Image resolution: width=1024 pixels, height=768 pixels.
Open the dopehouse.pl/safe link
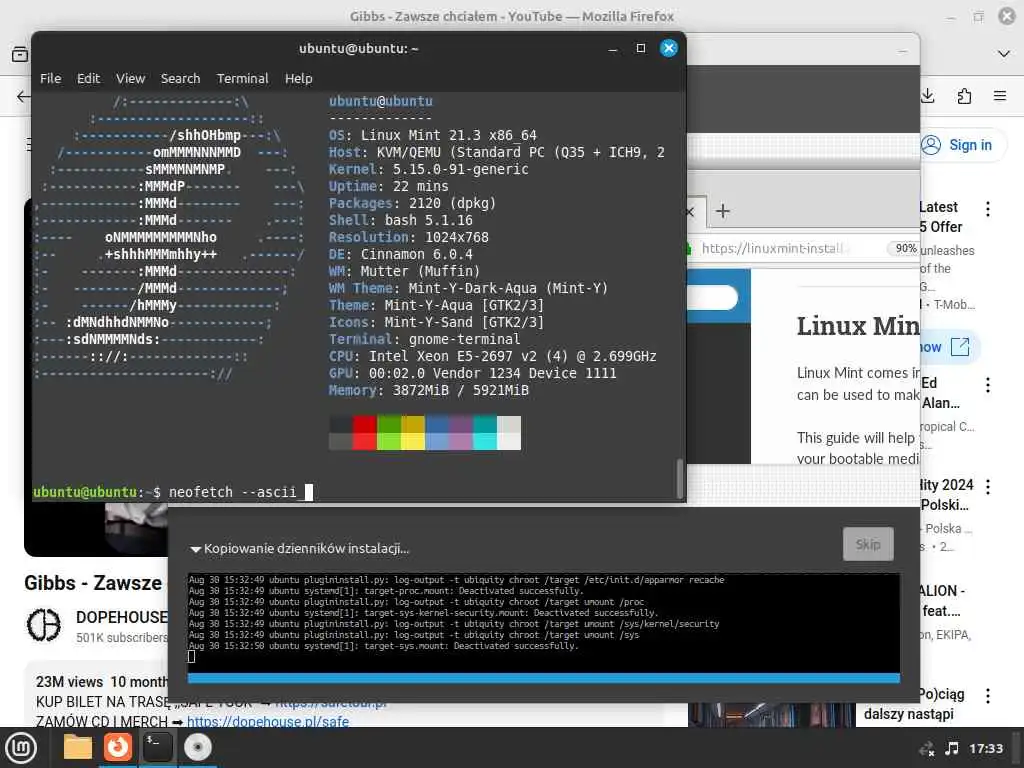click(268, 722)
